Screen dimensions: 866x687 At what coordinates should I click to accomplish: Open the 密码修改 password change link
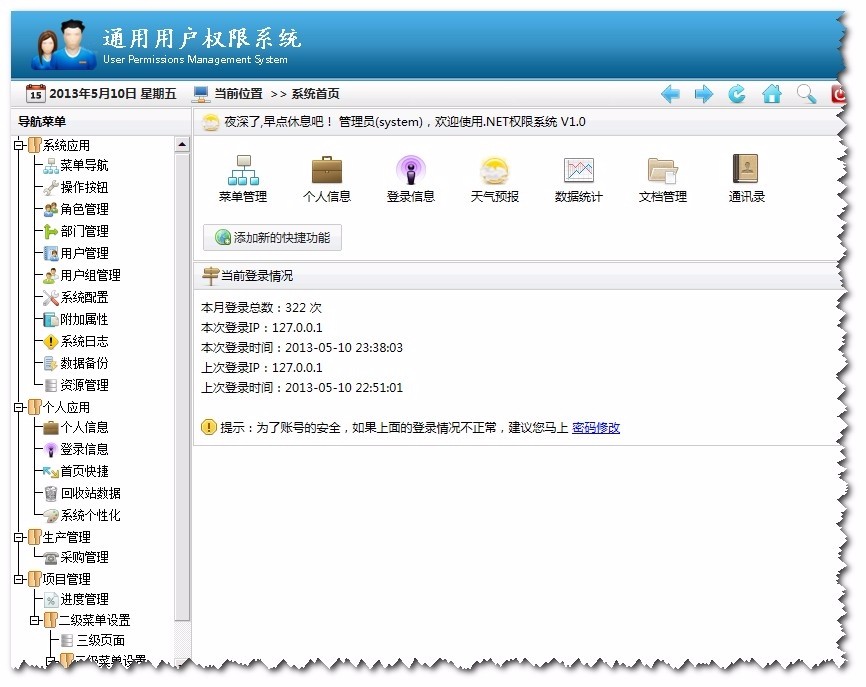coord(596,426)
